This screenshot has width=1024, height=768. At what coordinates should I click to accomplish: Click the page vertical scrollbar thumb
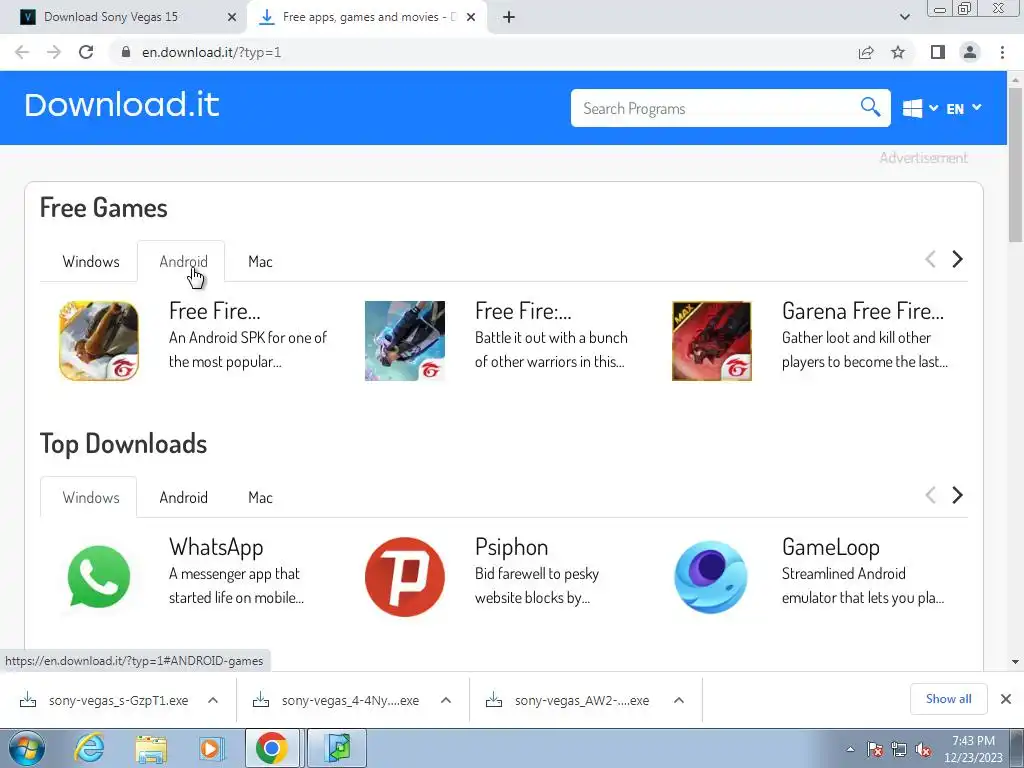1015,163
